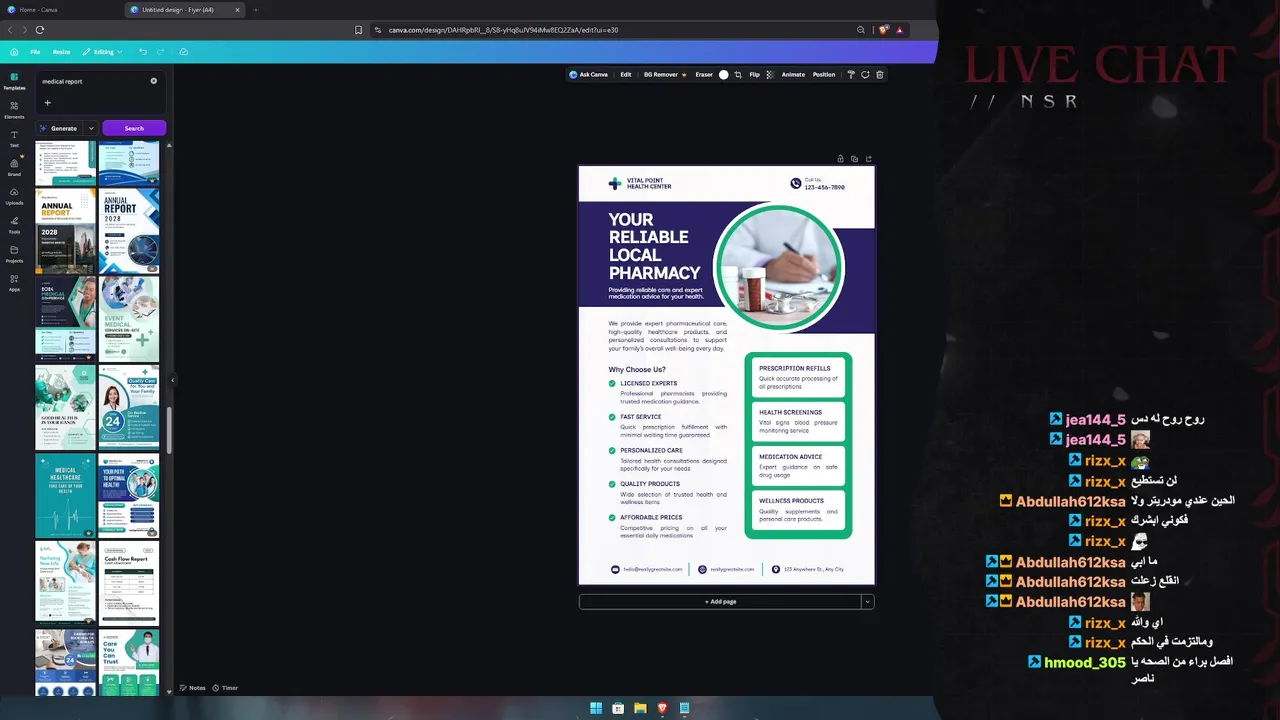Switch to Home - Canva browser tab
The width and height of the screenshot is (1280, 720).
[60, 10]
